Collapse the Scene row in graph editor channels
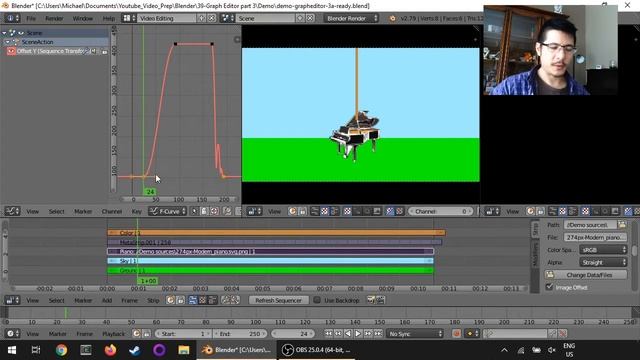 [x=4, y=33]
